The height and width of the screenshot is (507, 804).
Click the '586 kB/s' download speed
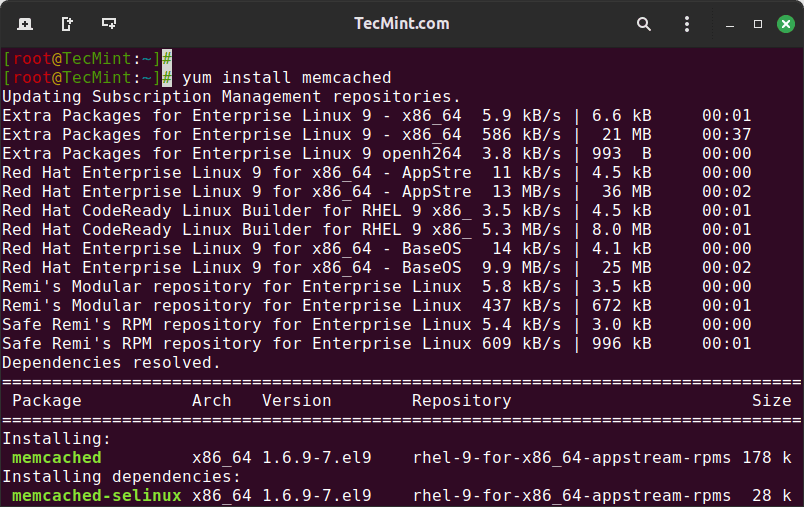tap(521, 135)
